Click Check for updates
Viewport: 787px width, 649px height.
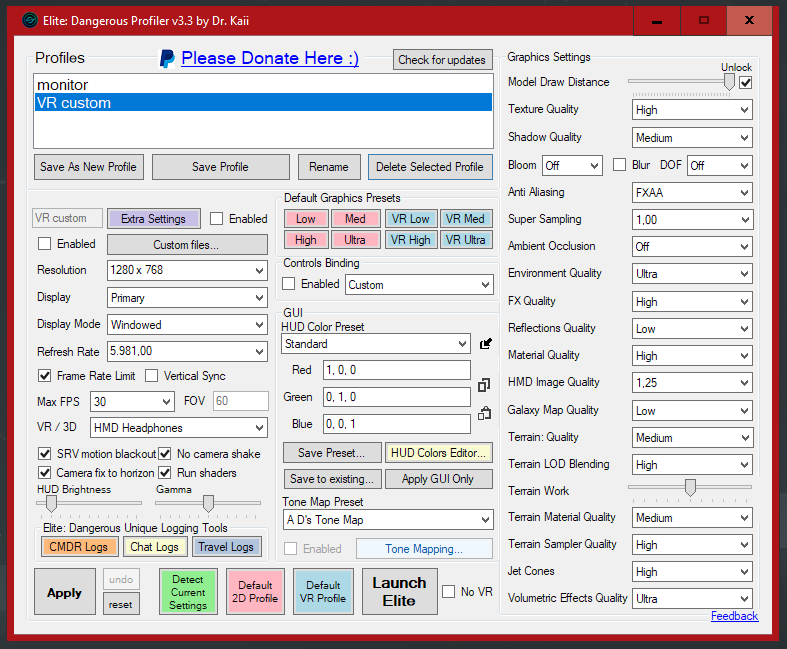click(442, 60)
